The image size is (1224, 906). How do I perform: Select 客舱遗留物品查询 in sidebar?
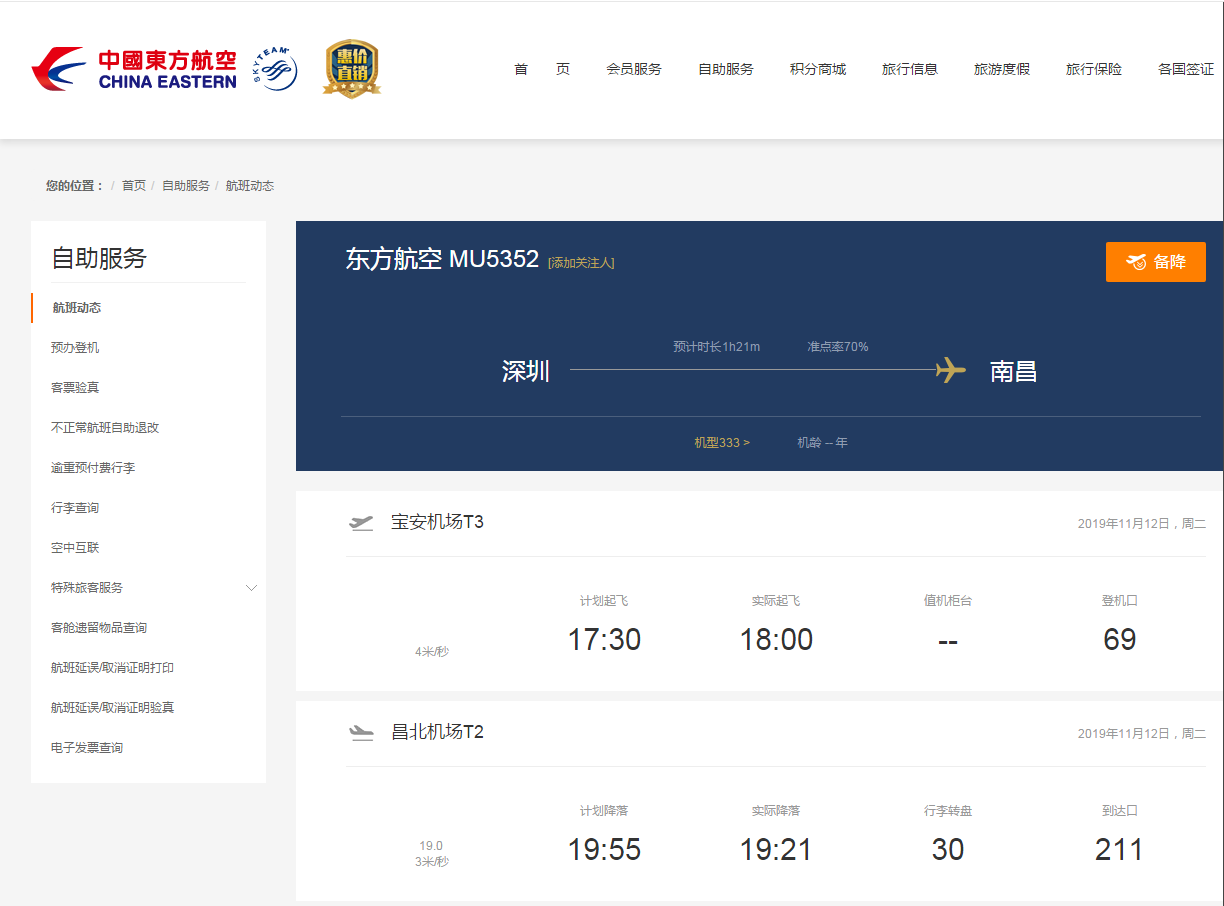(99, 628)
